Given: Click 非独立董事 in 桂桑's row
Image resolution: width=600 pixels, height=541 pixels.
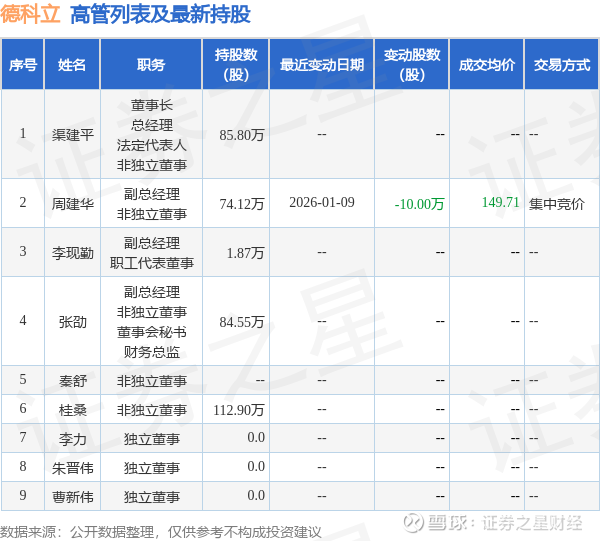Looking at the screenshot, I should tap(152, 410).
